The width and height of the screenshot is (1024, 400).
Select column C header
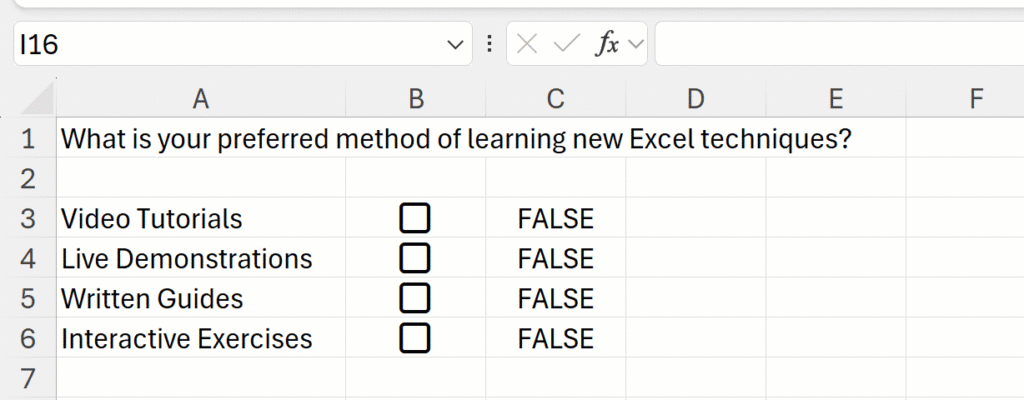pyautogui.click(x=556, y=99)
